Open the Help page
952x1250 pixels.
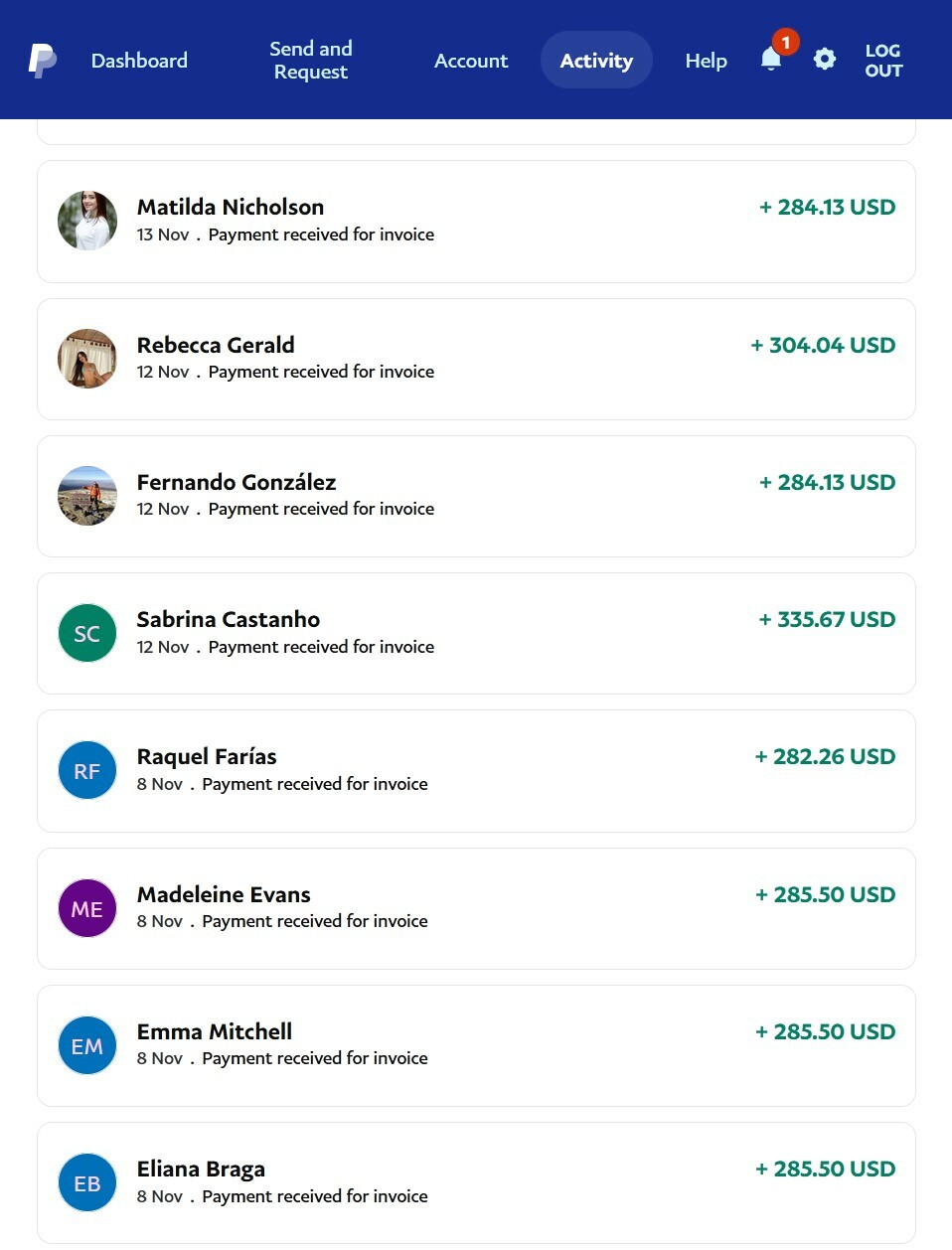tap(706, 61)
